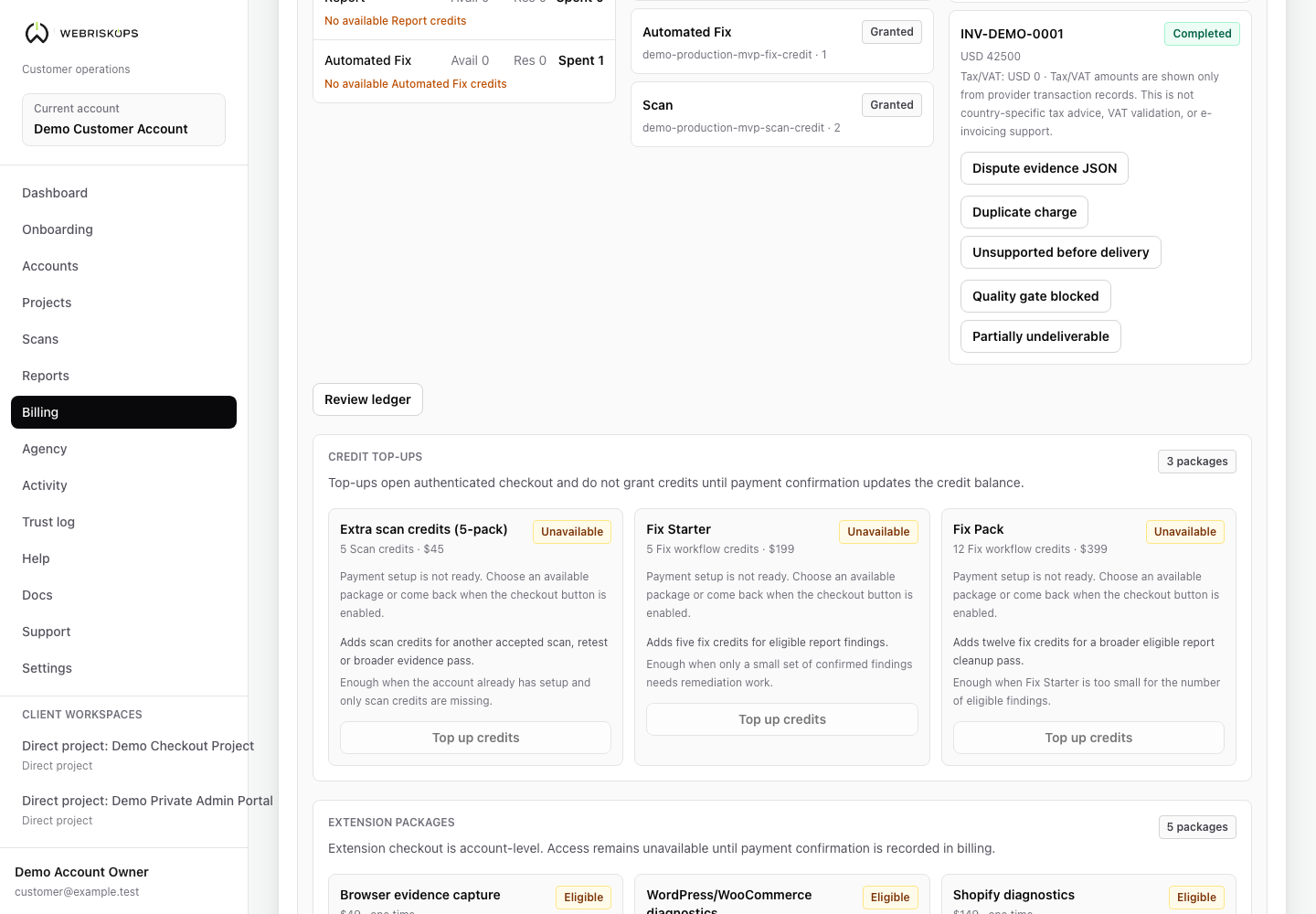Click Eligible badge on Shopify diagnostics
Image resolution: width=1316 pixels, height=914 pixels.
click(1196, 898)
